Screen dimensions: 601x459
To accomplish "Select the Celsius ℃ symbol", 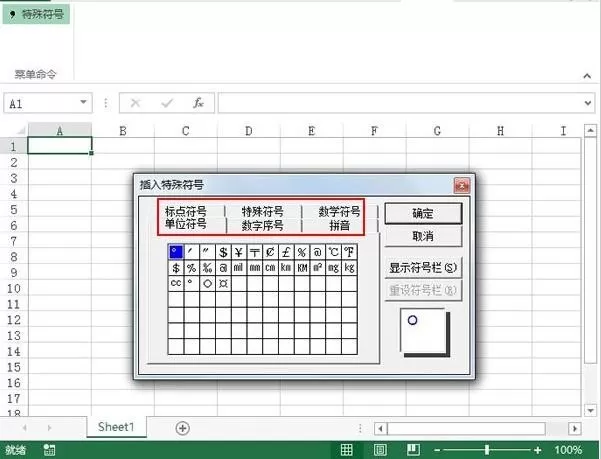I will [x=333, y=252].
